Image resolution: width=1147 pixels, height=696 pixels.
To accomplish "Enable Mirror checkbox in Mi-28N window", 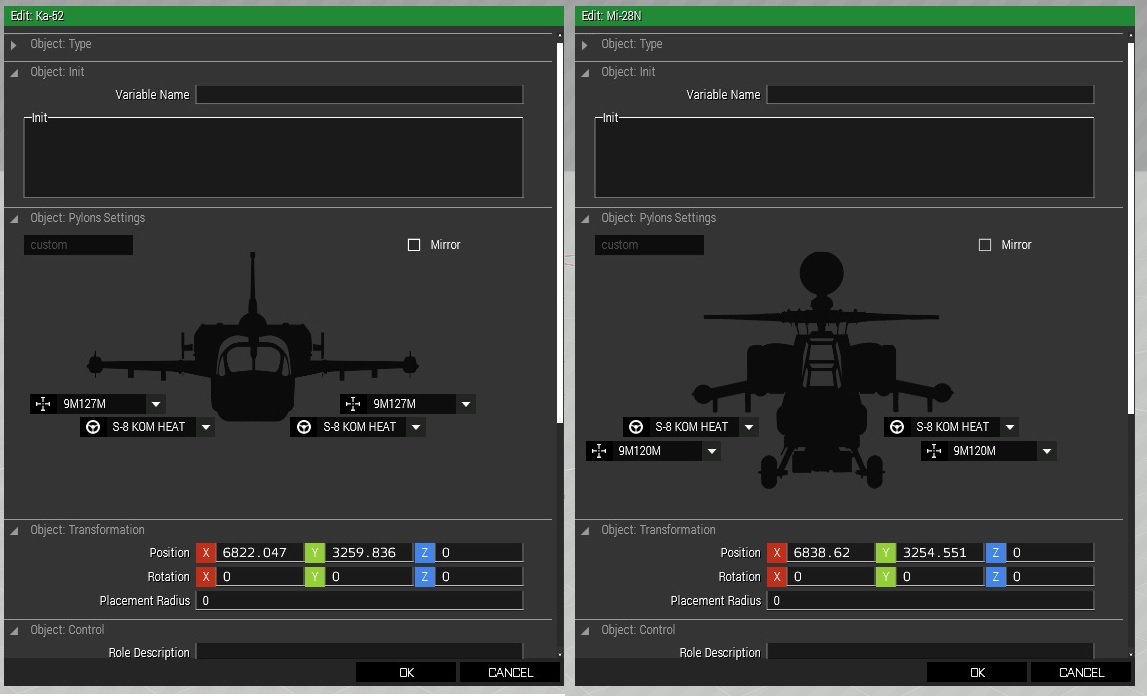I will (x=985, y=245).
